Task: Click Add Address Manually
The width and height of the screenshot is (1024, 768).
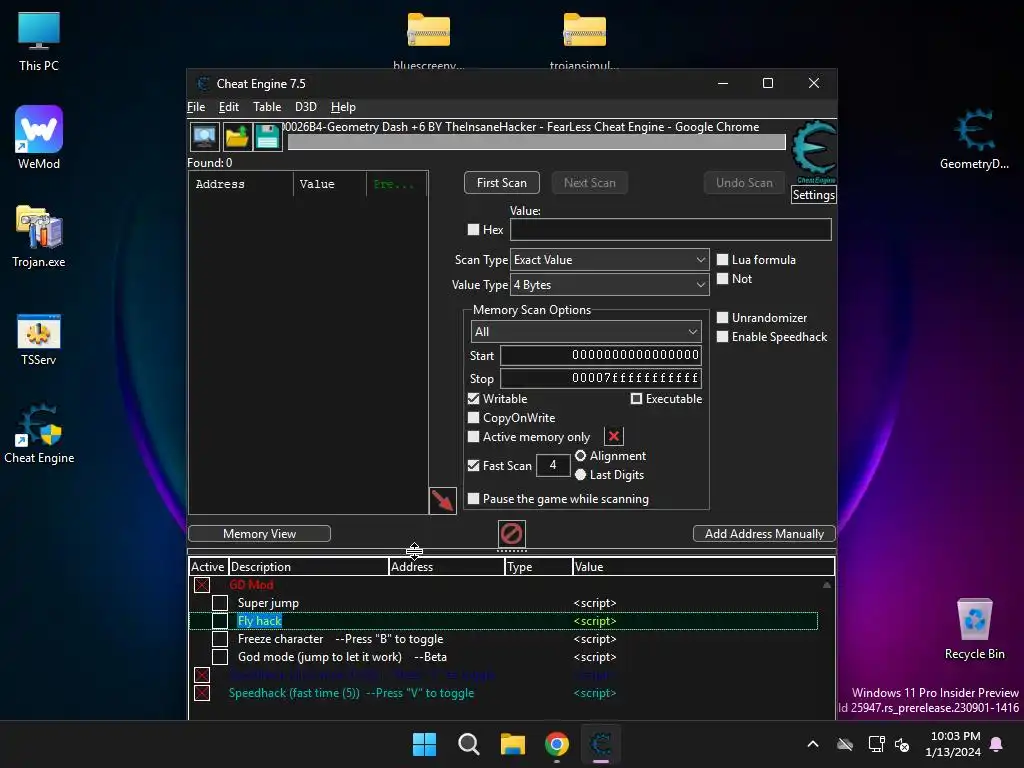Action: 764,534
